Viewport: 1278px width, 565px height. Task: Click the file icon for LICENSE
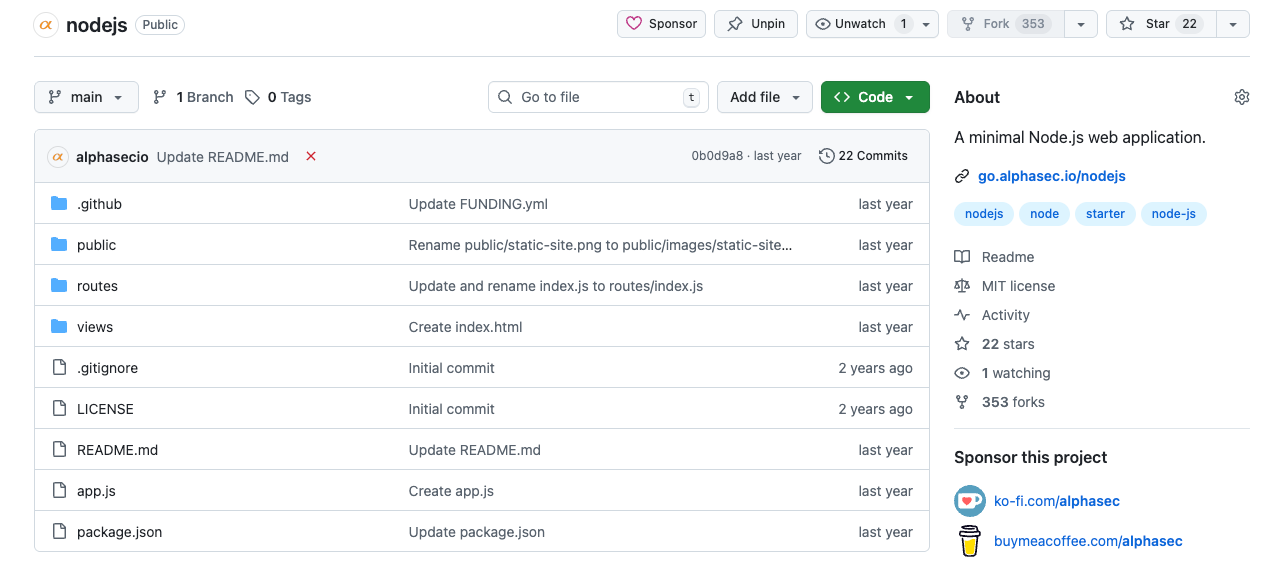[x=59, y=409]
